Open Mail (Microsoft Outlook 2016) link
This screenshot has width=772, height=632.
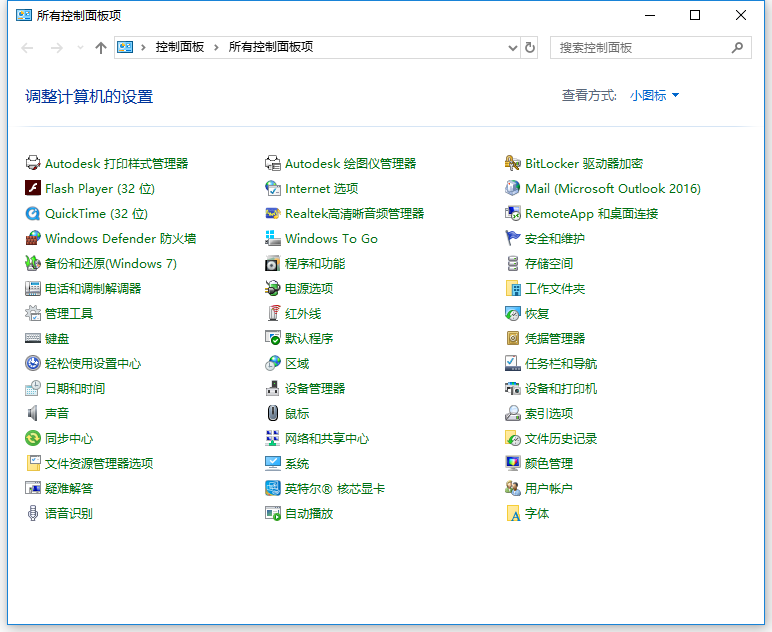tap(613, 188)
